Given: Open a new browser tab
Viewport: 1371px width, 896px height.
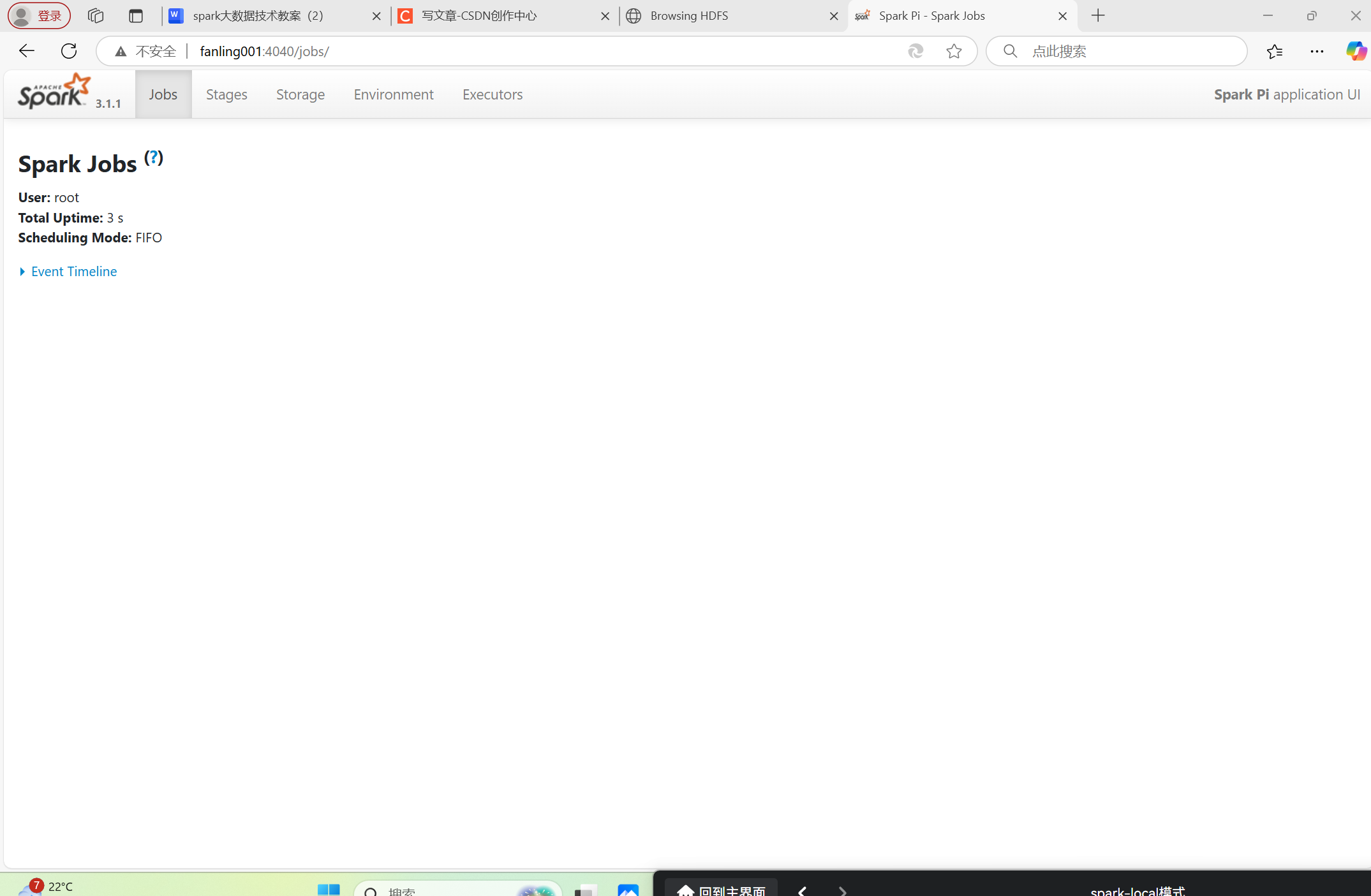Looking at the screenshot, I should (1098, 16).
